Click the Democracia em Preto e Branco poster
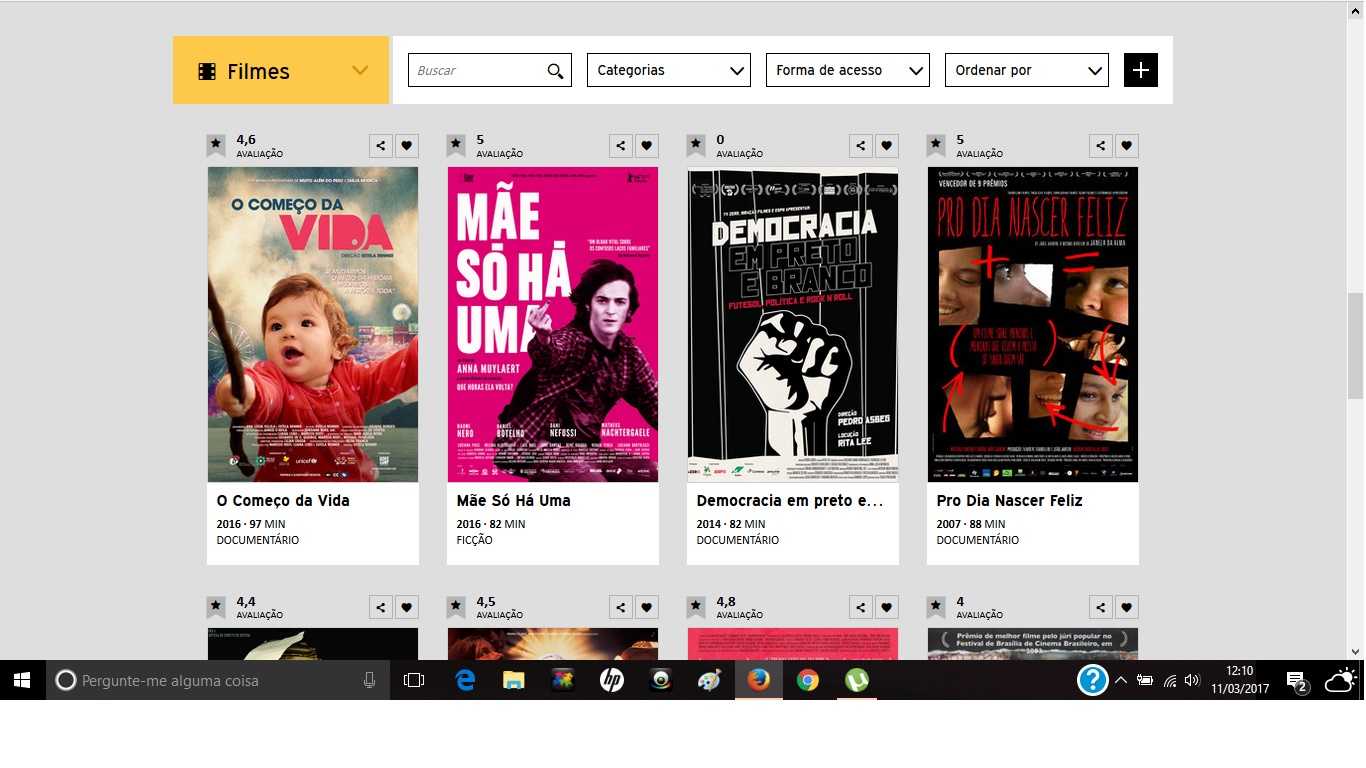The height and width of the screenshot is (768, 1366). pos(793,324)
